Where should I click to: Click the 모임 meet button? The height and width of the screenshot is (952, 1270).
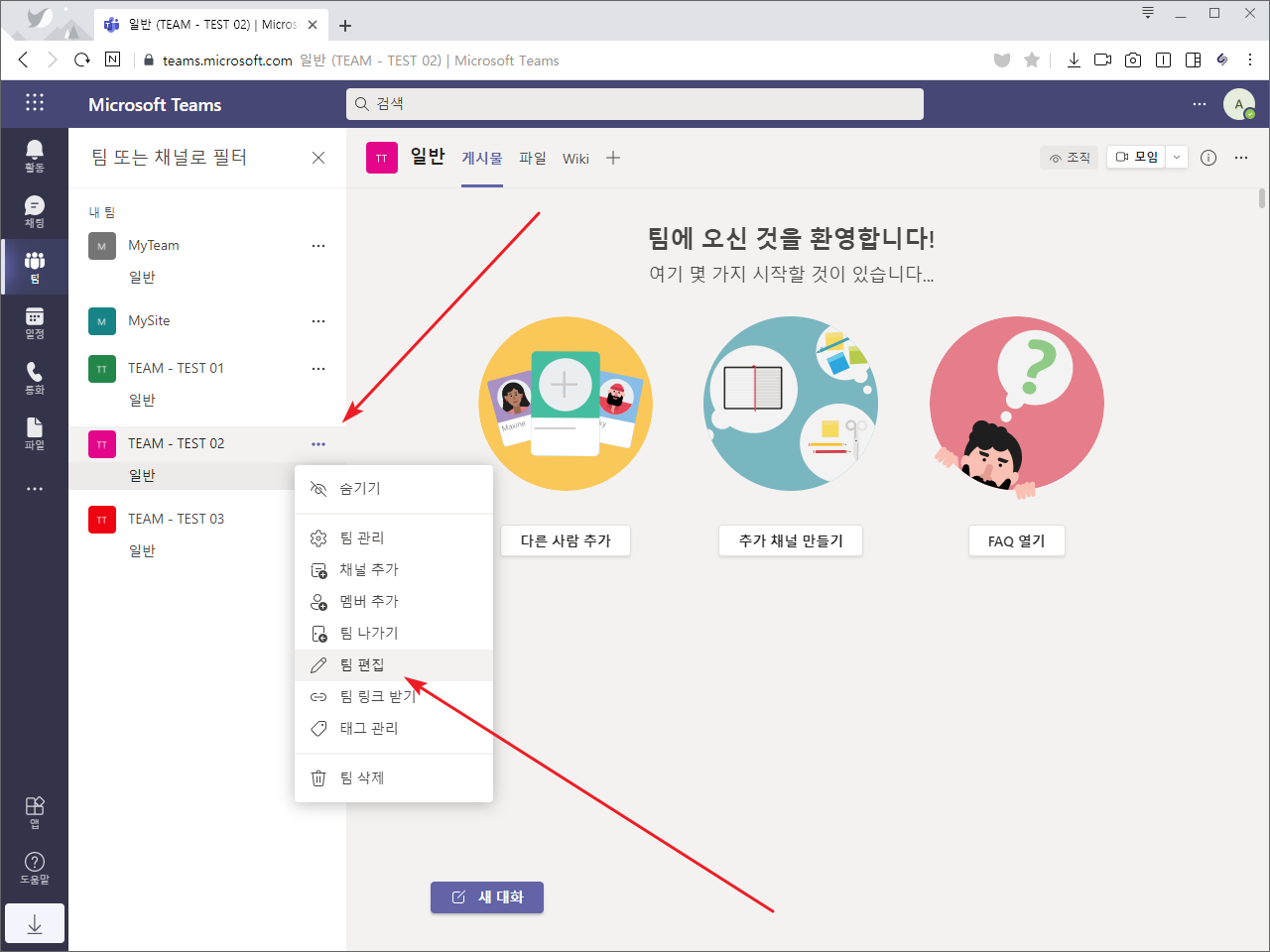pyautogui.click(x=1137, y=157)
